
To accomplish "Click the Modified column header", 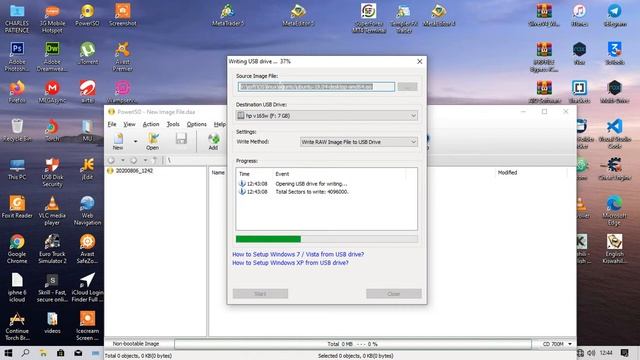I will point(507,173).
